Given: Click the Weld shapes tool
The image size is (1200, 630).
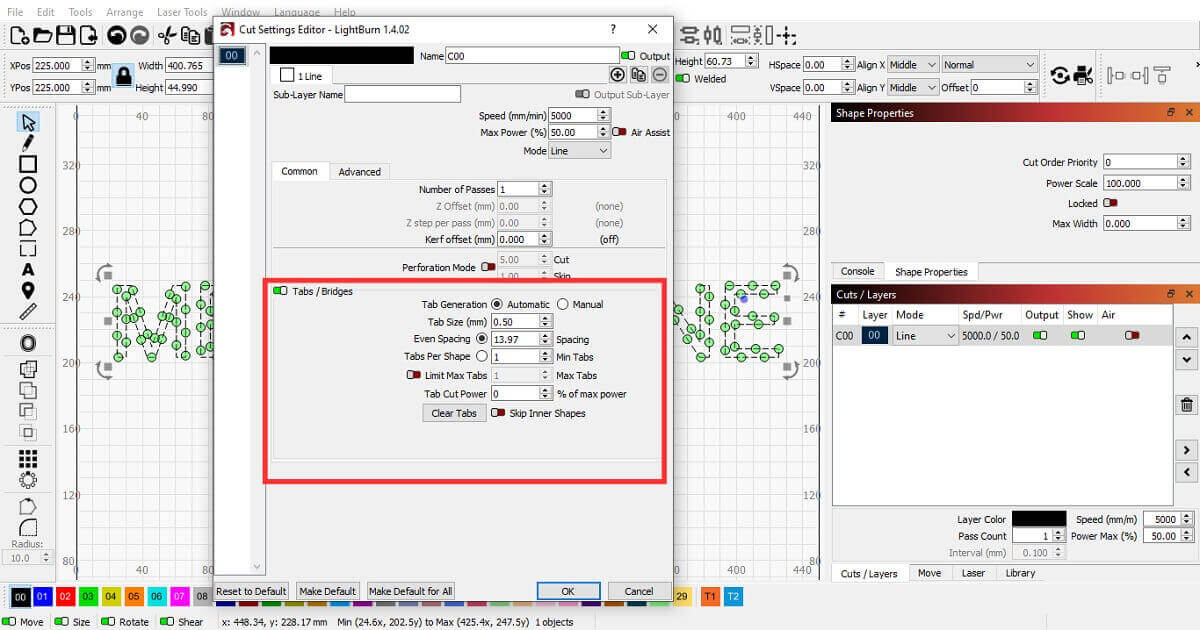Looking at the screenshot, I should click(x=28, y=368).
